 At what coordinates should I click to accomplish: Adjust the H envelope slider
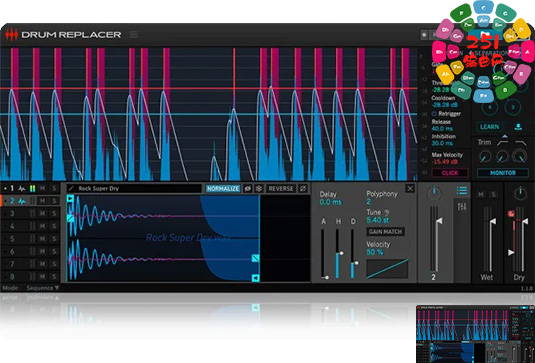[338, 253]
